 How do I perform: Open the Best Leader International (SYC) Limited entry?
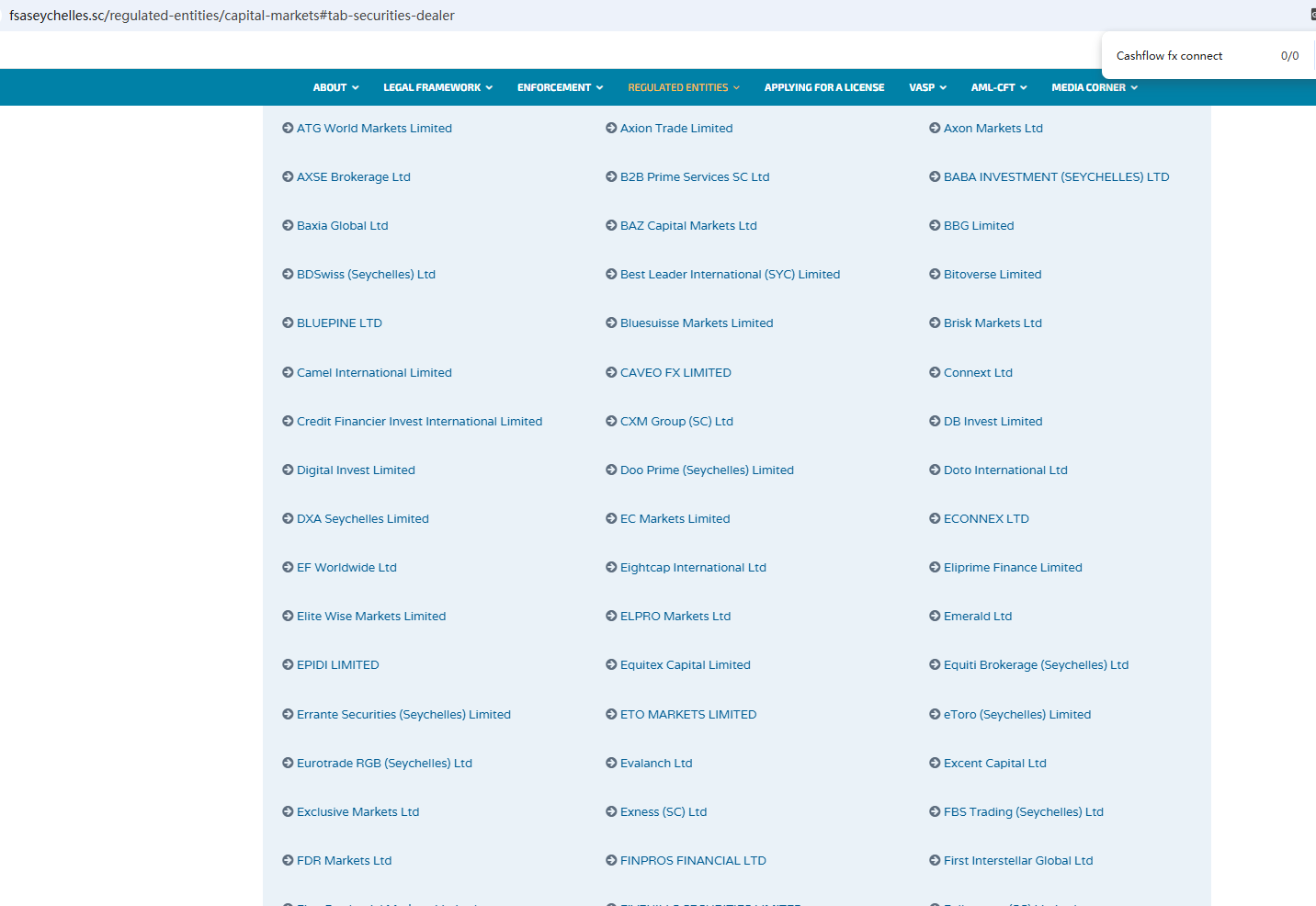[x=730, y=275]
